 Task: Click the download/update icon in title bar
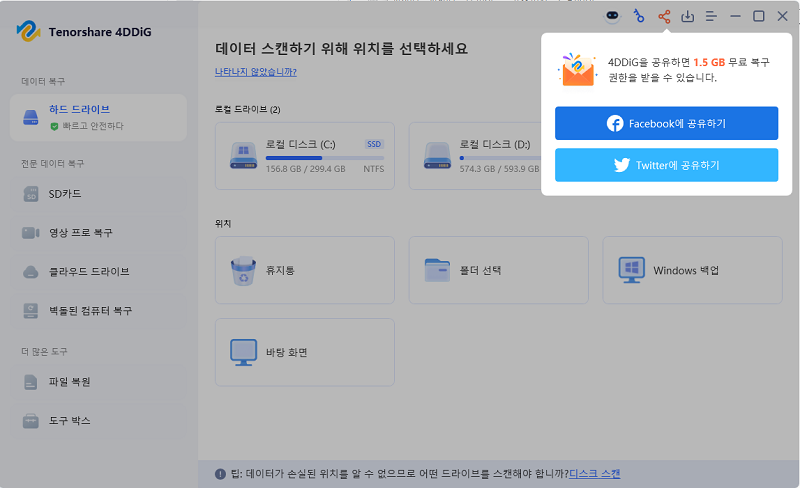pos(688,17)
